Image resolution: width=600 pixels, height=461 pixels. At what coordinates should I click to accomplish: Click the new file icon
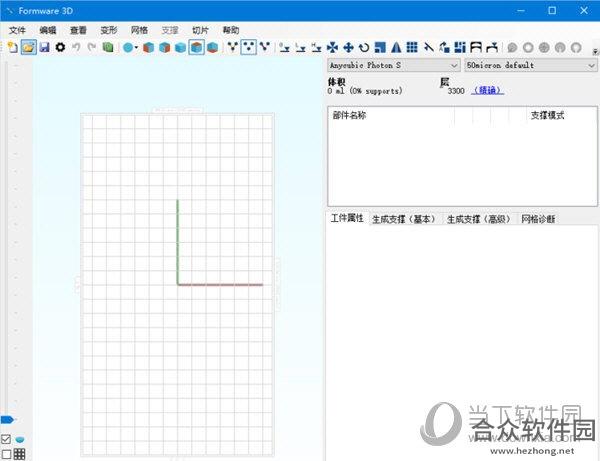click(x=13, y=47)
